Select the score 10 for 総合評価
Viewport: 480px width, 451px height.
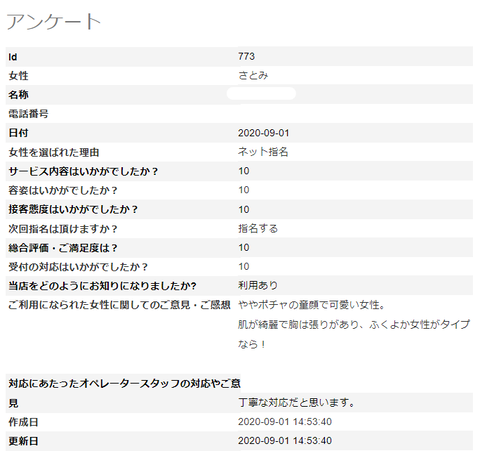[244, 247]
